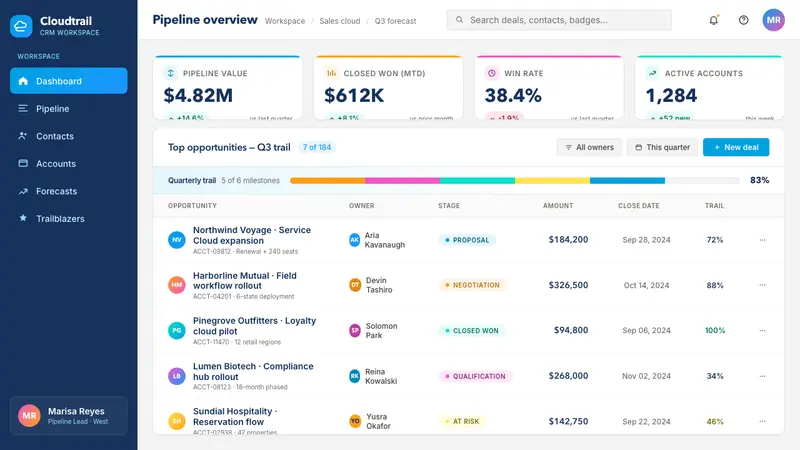The image size is (800, 450).
Task: Open Contacts in sidebar
Action: 68,136
